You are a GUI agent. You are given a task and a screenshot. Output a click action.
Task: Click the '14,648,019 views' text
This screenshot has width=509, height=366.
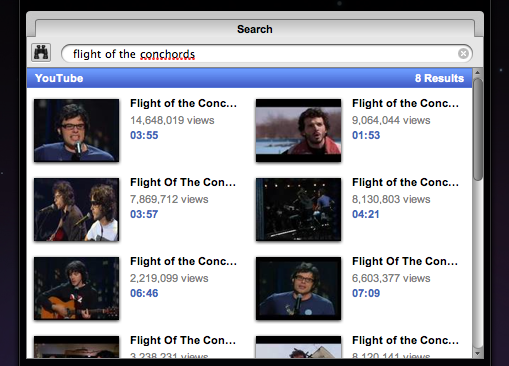click(x=172, y=120)
